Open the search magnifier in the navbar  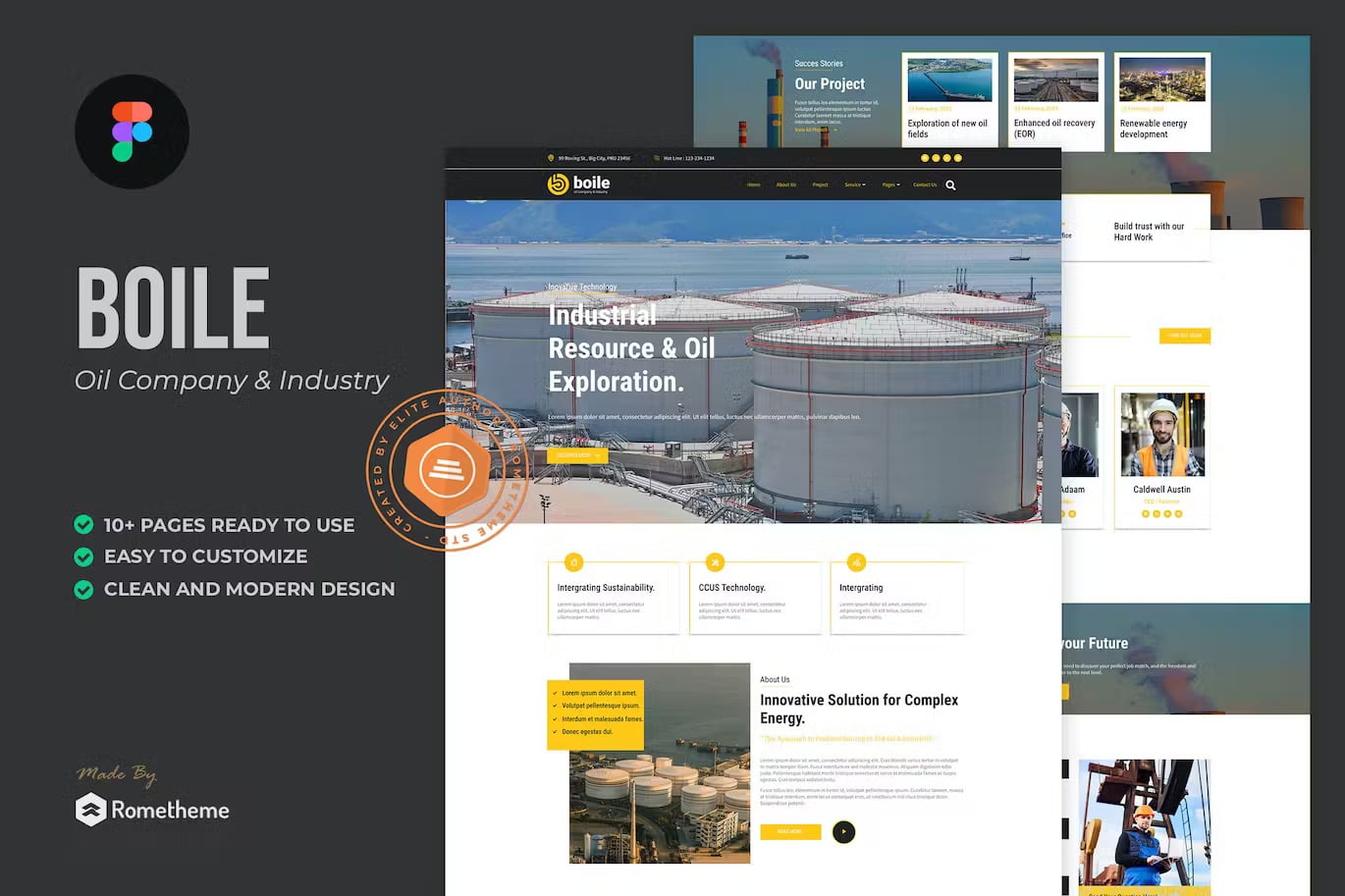[950, 184]
